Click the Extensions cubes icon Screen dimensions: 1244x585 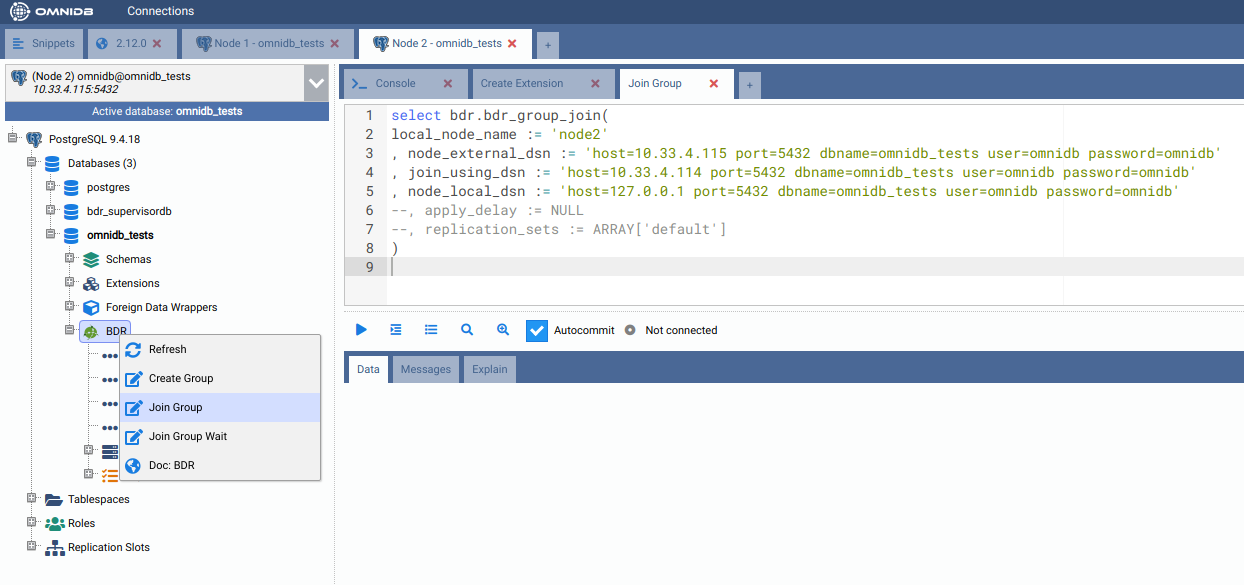pos(90,283)
